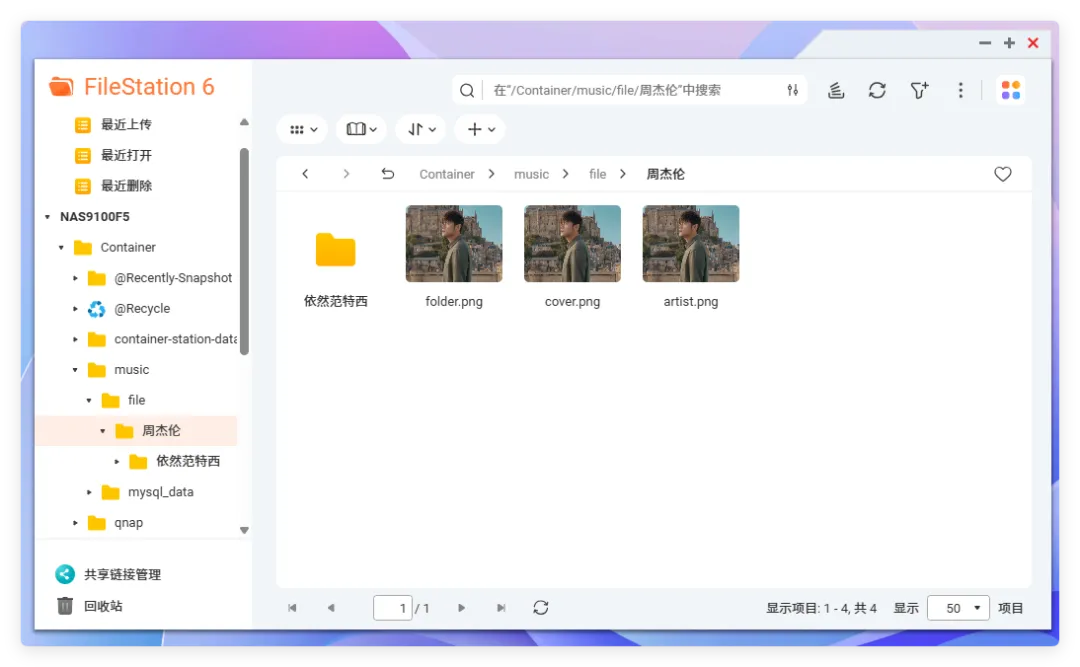Open the colorful apps grid icon
The image size is (1080, 667).
(x=1010, y=90)
